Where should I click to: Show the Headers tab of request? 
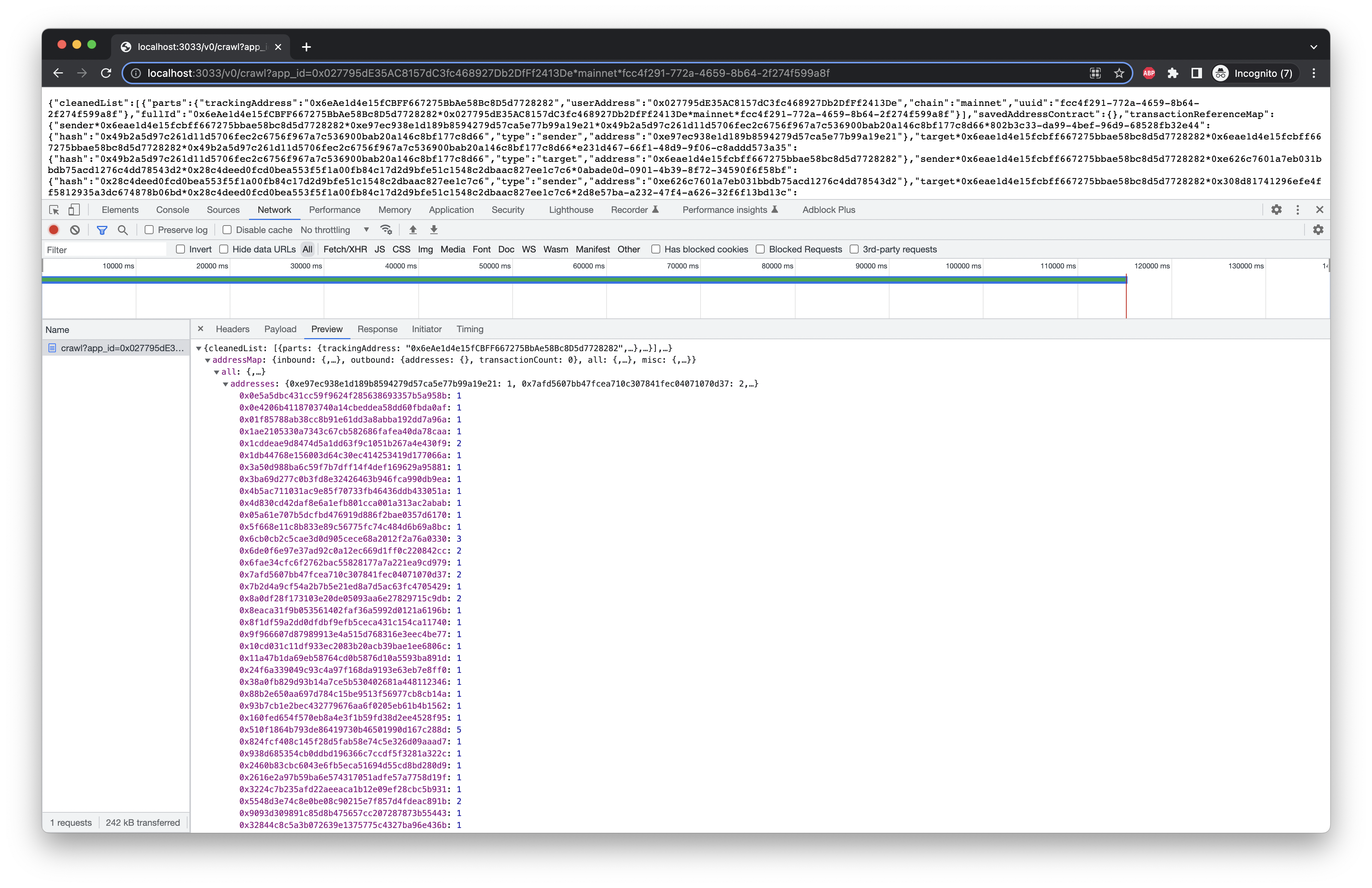click(232, 329)
